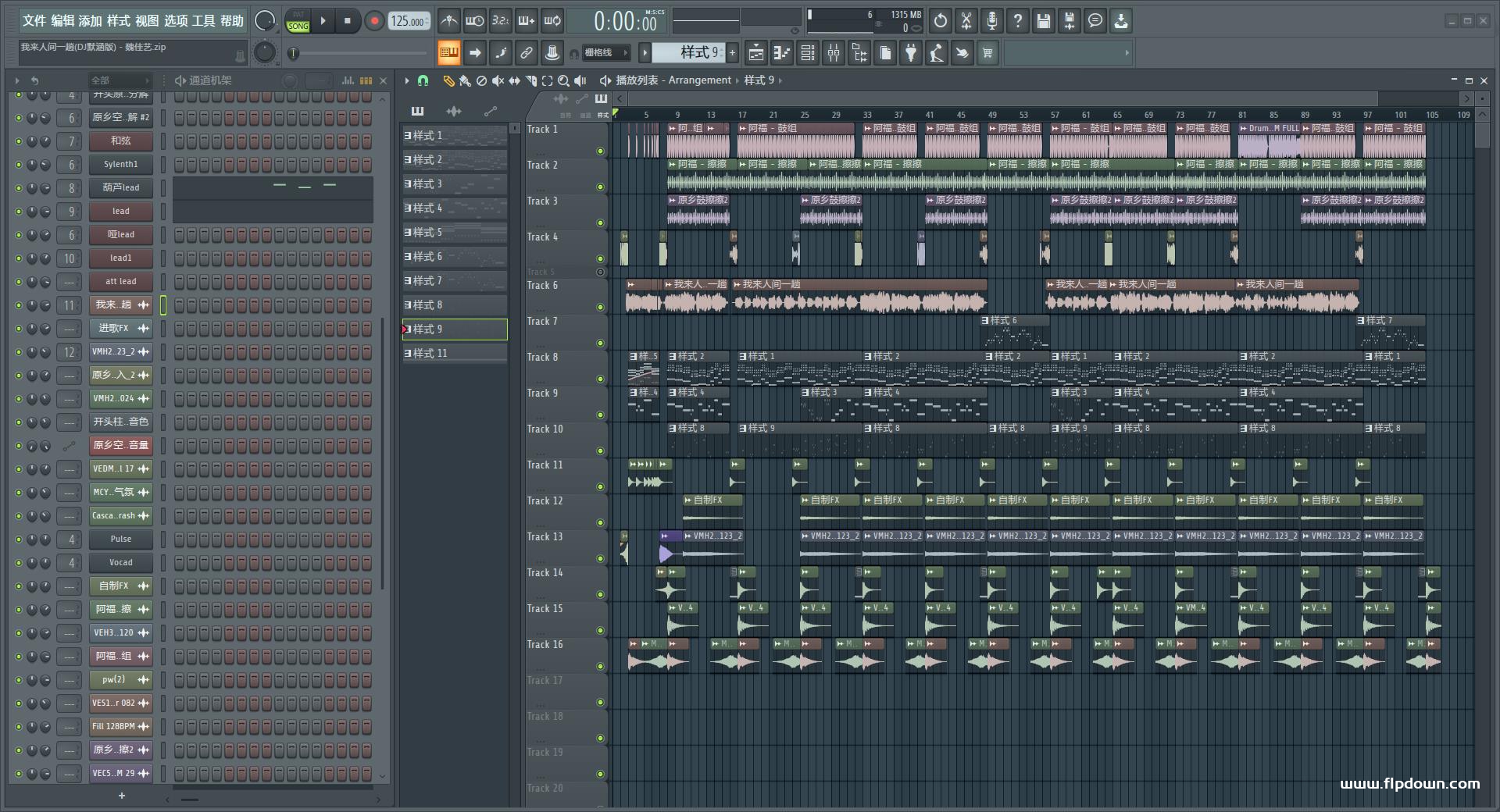Enable loop recording icon
The width and height of the screenshot is (1500, 812).
click(x=552, y=21)
